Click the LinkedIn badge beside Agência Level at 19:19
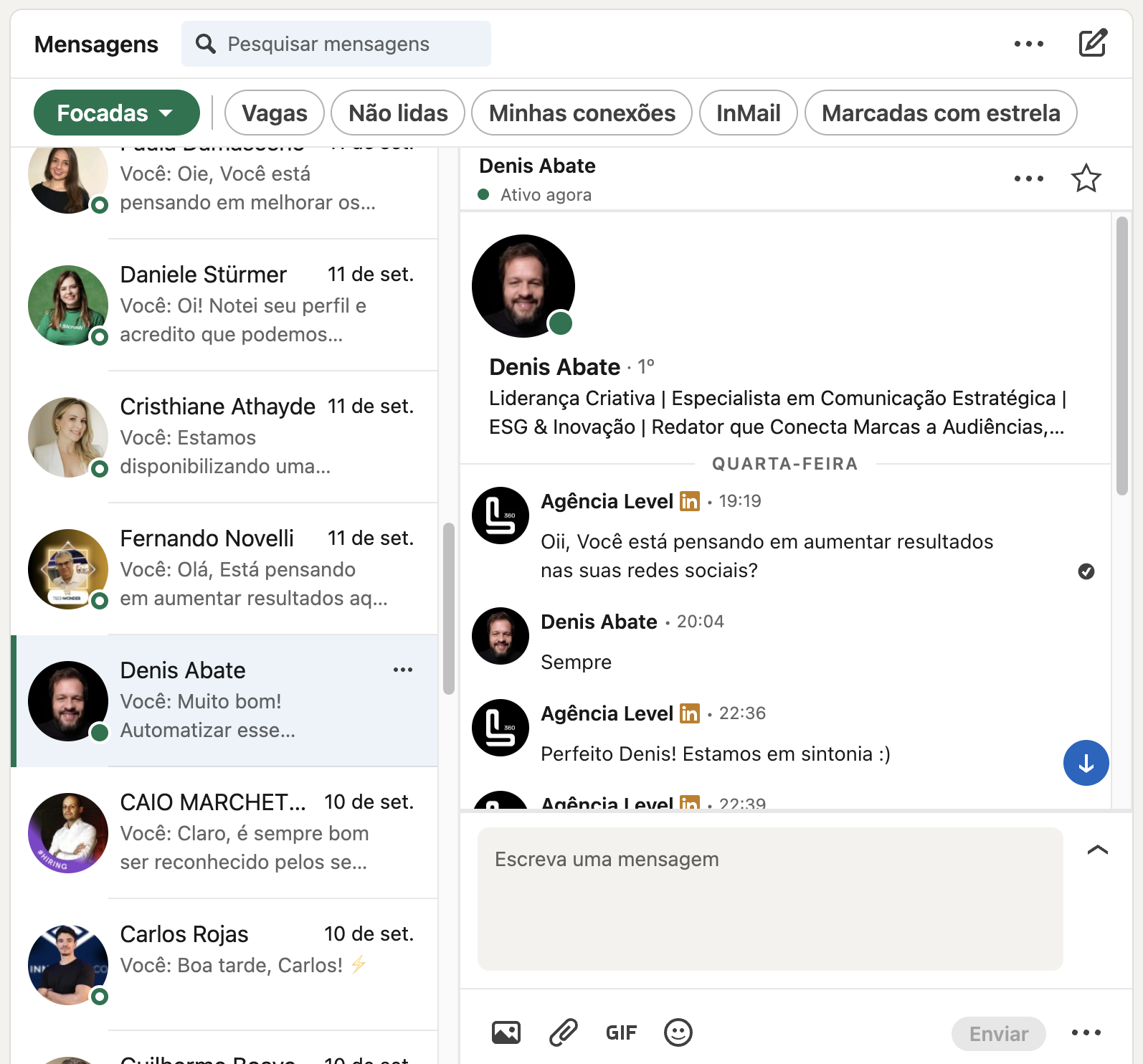Screen dimensions: 1143x1064 click(690, 501)
